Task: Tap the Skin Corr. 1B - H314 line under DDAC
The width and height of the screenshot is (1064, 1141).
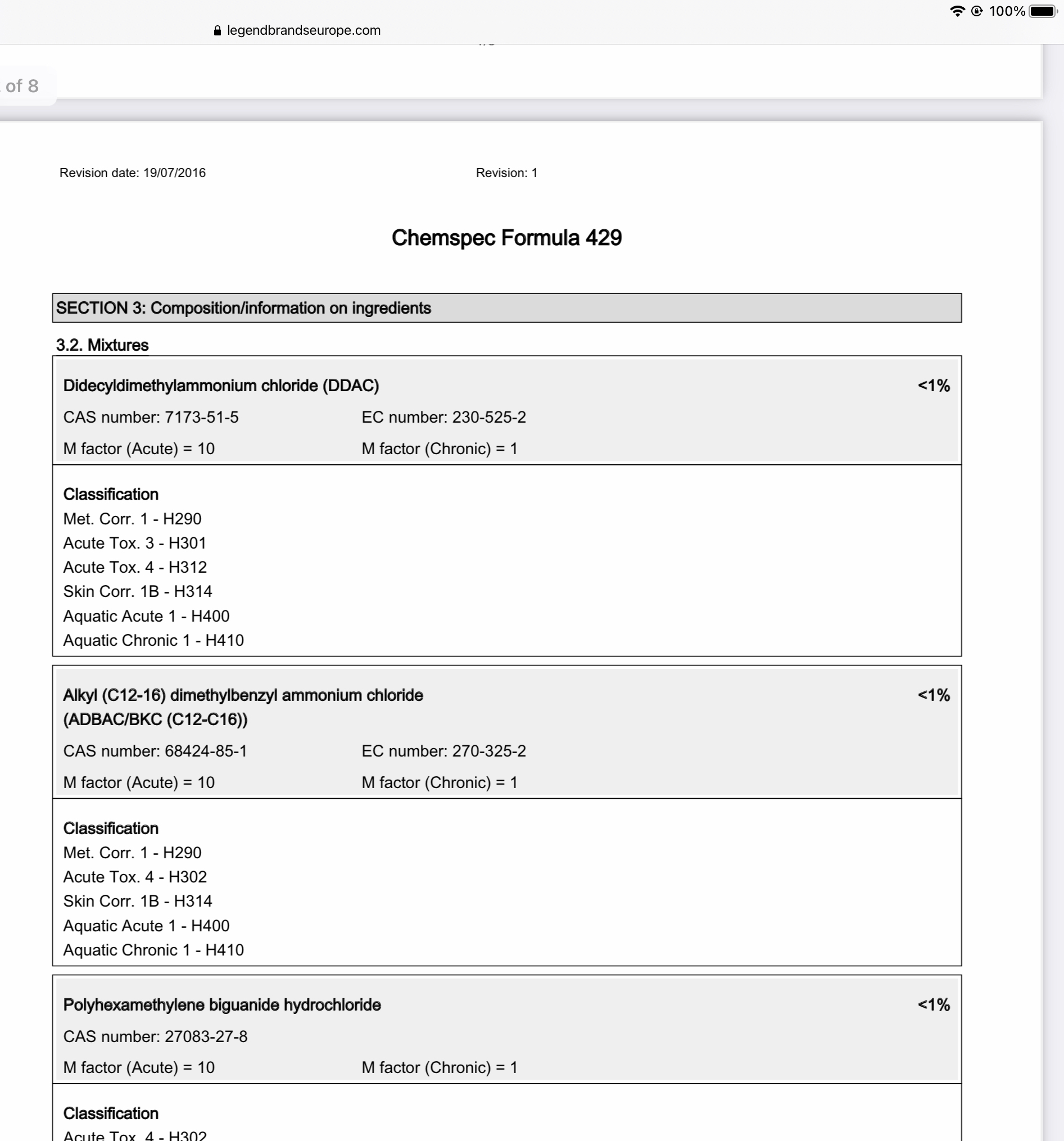Action: [138, 592]
